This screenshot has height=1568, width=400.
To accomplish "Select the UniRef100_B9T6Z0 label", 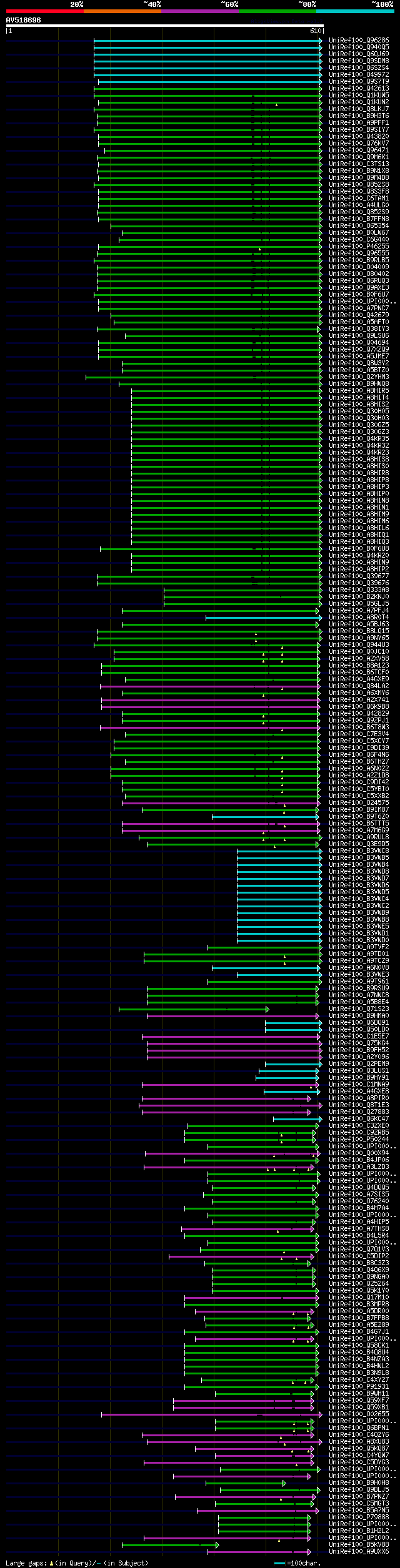I will pos(359,817).
